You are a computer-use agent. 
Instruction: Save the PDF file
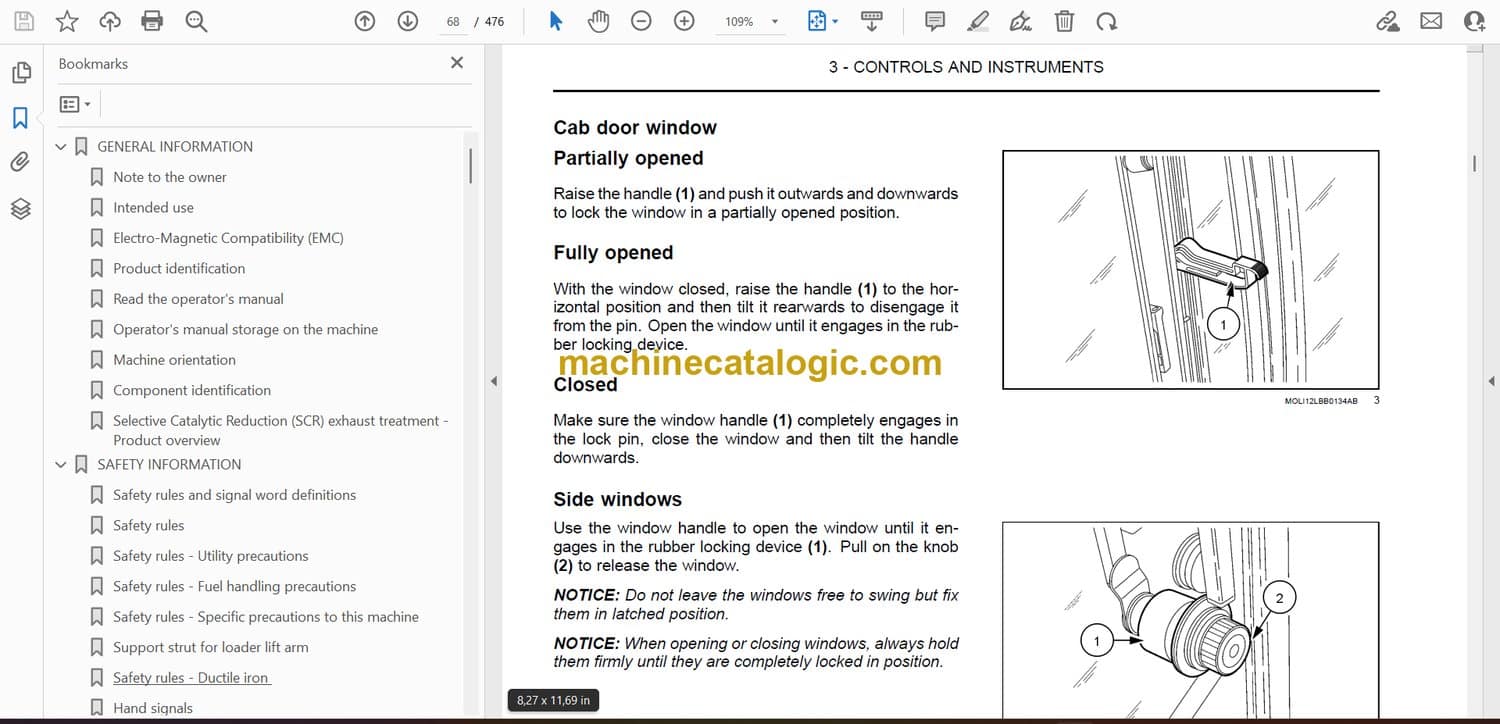point(24,21)
